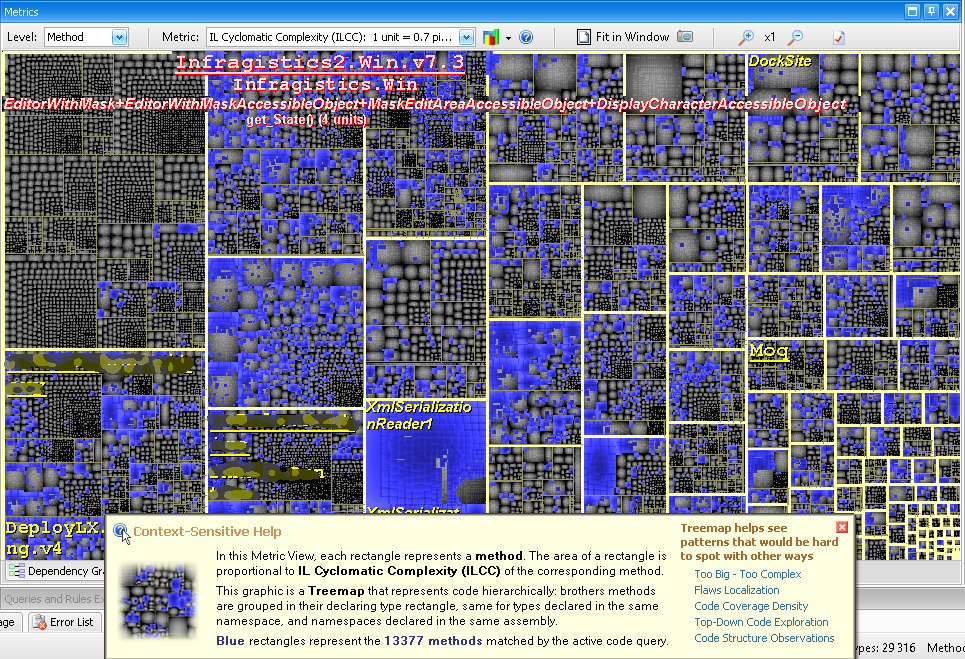Click the XmlSerializationReader1 treemap rectangle
Screen dimensions: 965x659
pos(425,455)
